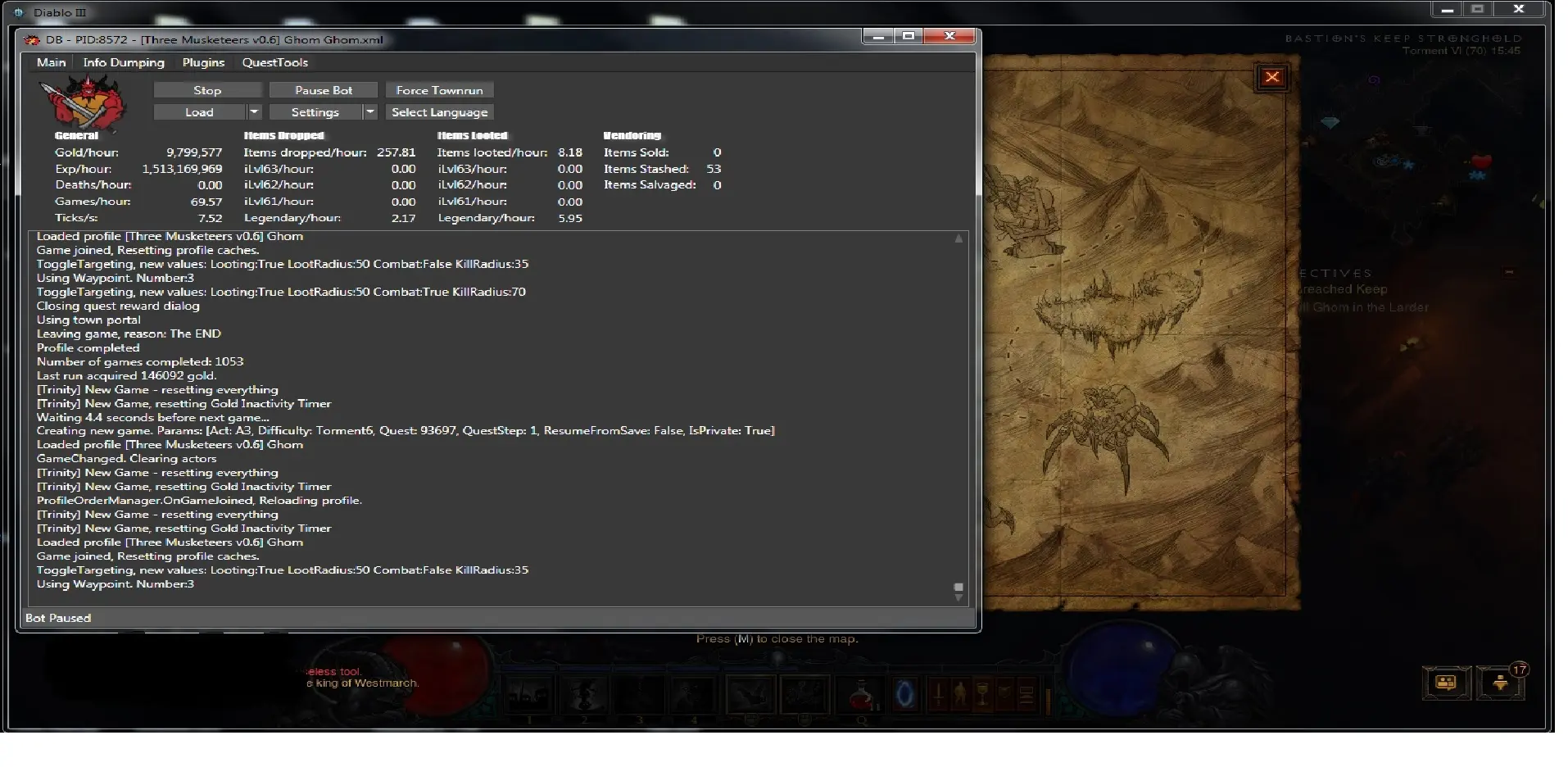Screen dimensions: 1568x767
Task: Click the Gold/hour value 9,799,577
Action: 194,152
